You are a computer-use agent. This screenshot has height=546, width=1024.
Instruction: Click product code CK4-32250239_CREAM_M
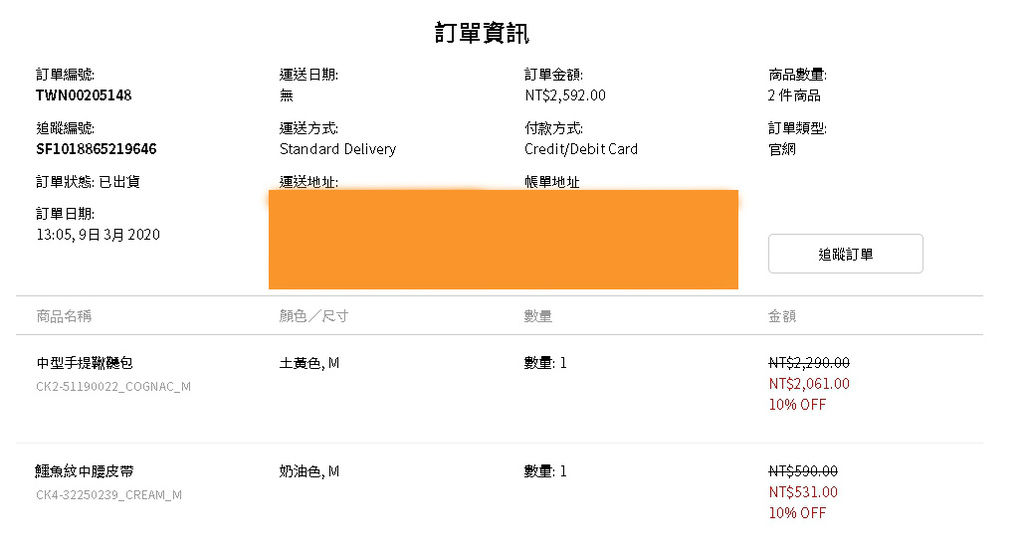point(109,495)
